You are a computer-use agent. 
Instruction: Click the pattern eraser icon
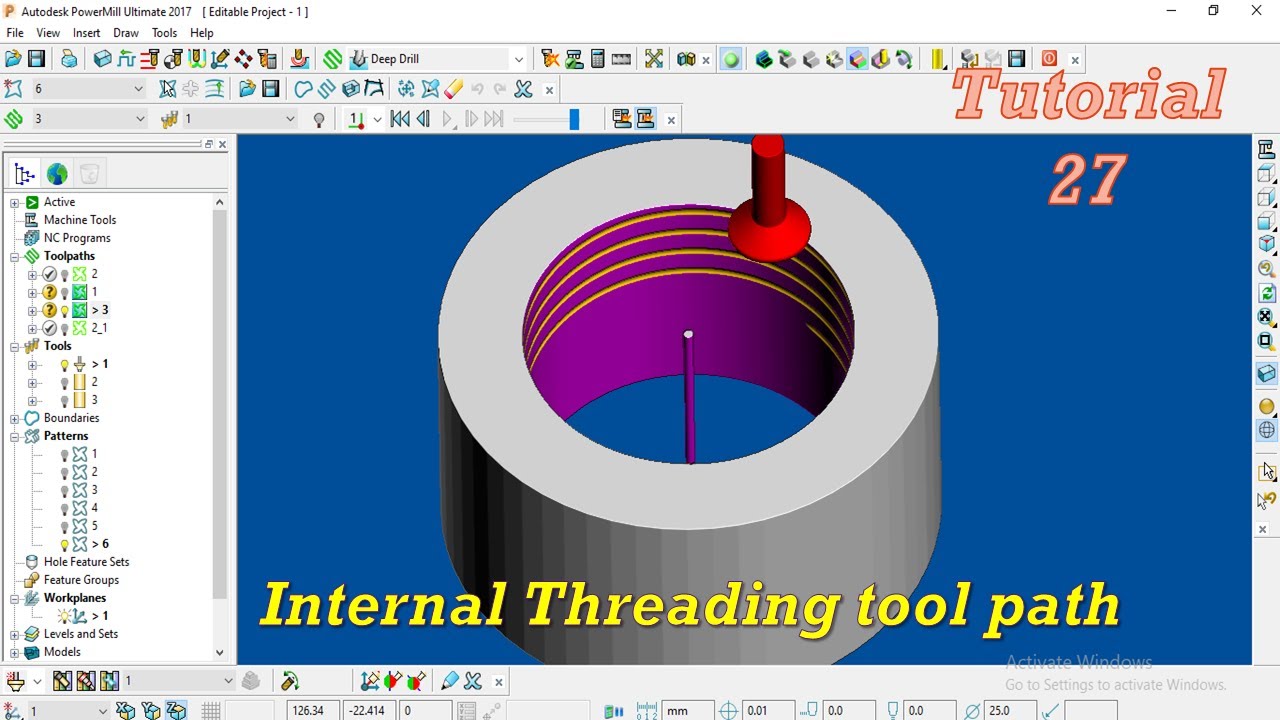453,89
